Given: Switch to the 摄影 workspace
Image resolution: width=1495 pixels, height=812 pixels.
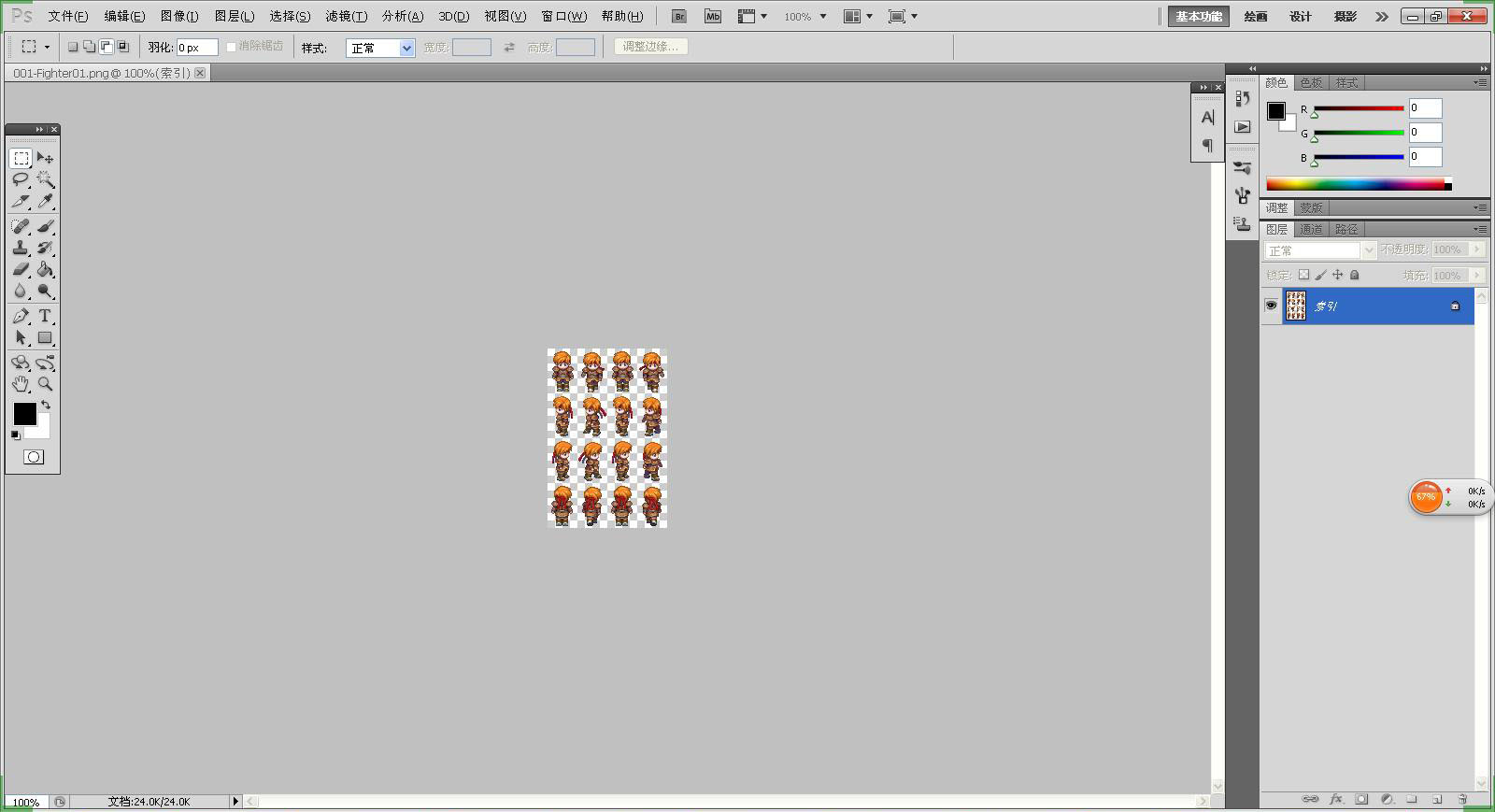Looking at the screenshot, I should (1345, 16).
